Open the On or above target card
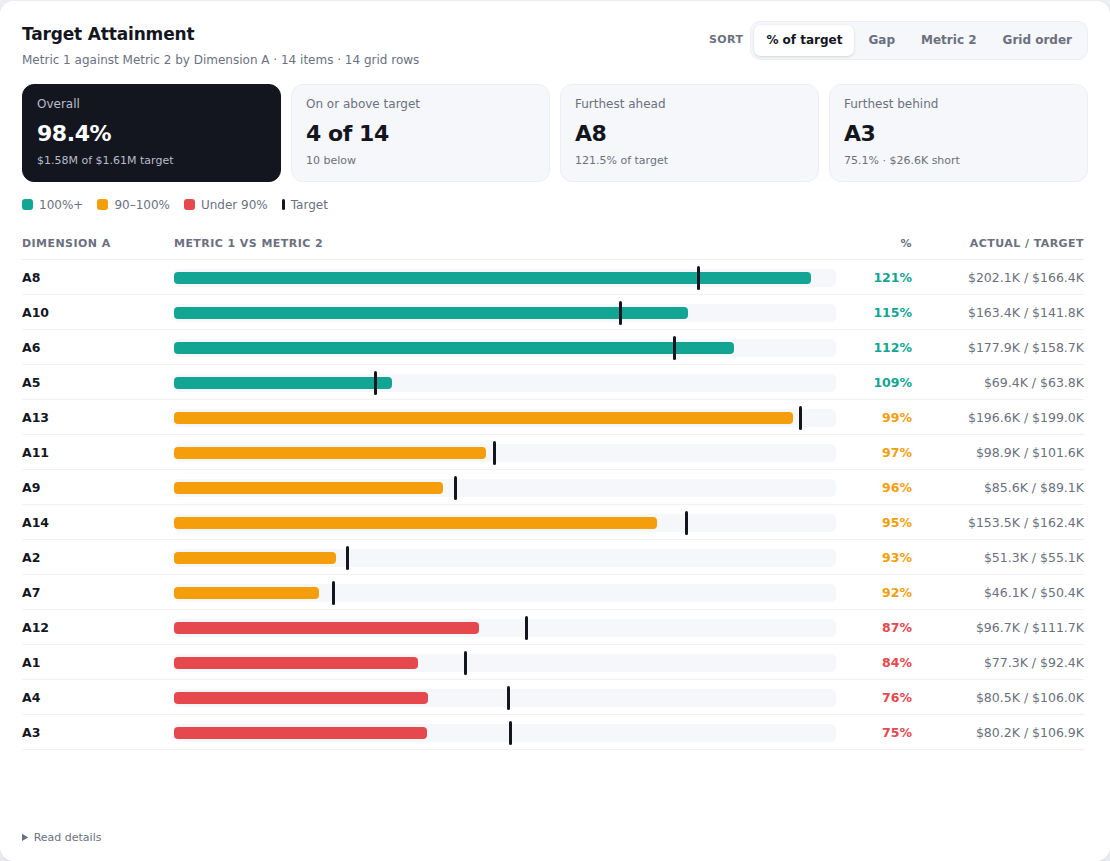 (420, 133)
